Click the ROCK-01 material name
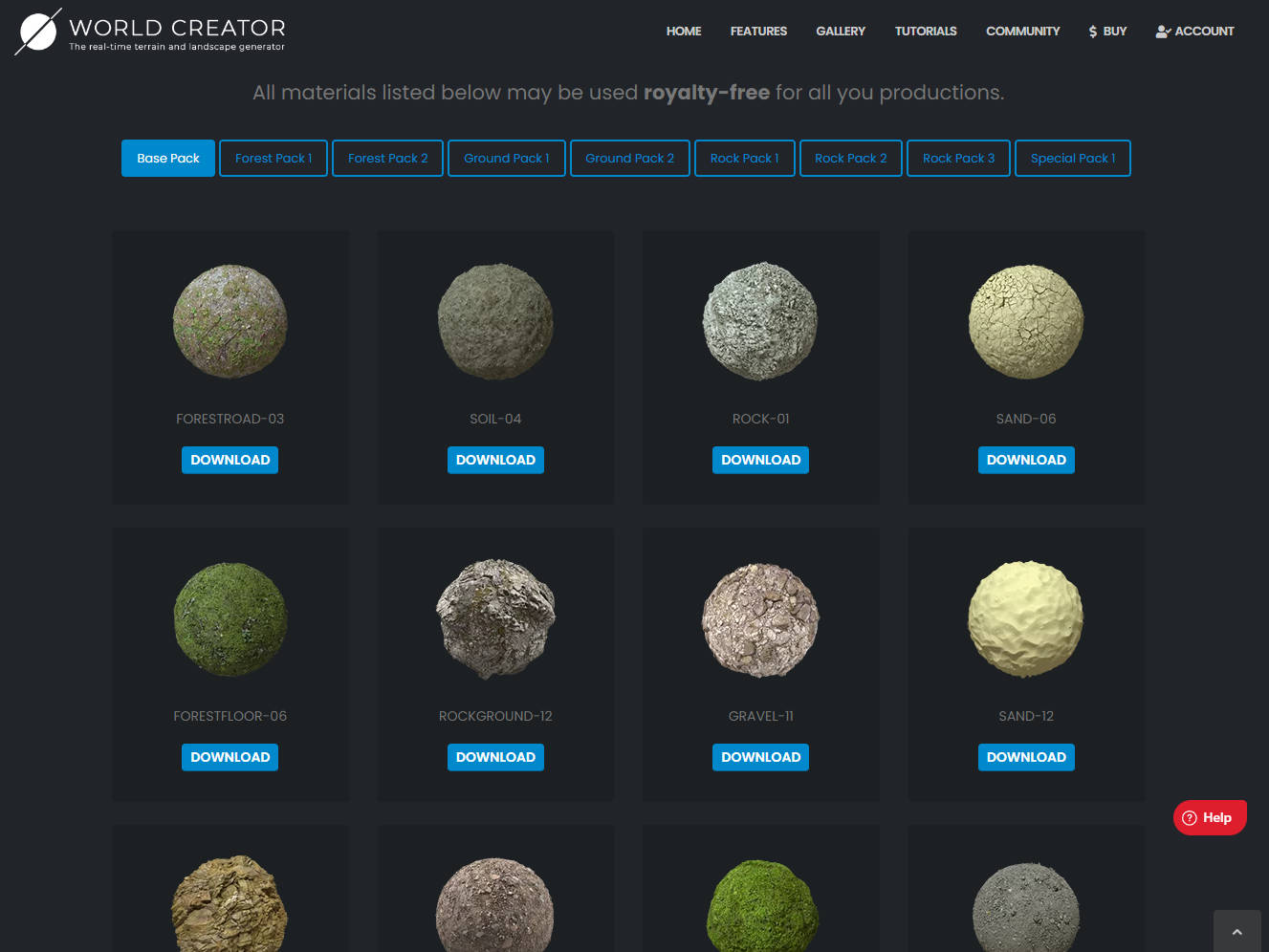Screen dimensions: 1269x952 [x=761, y=419]
